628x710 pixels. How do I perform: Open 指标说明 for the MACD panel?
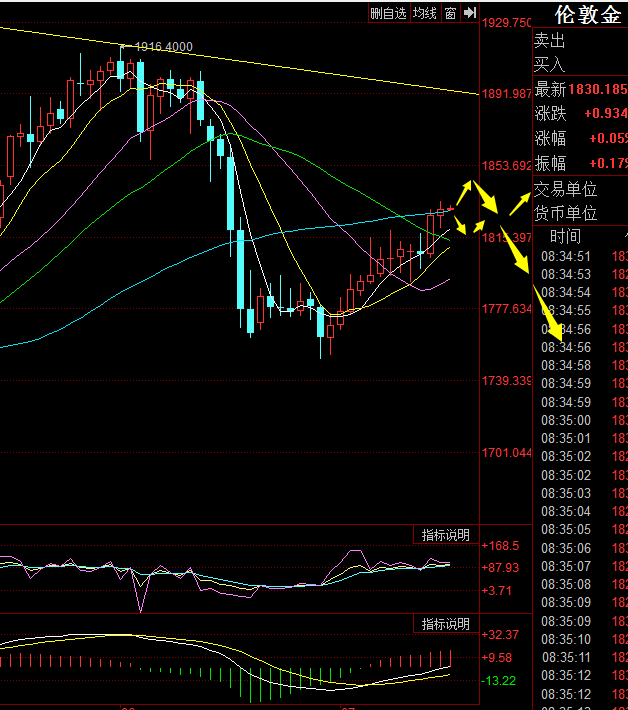446,624
